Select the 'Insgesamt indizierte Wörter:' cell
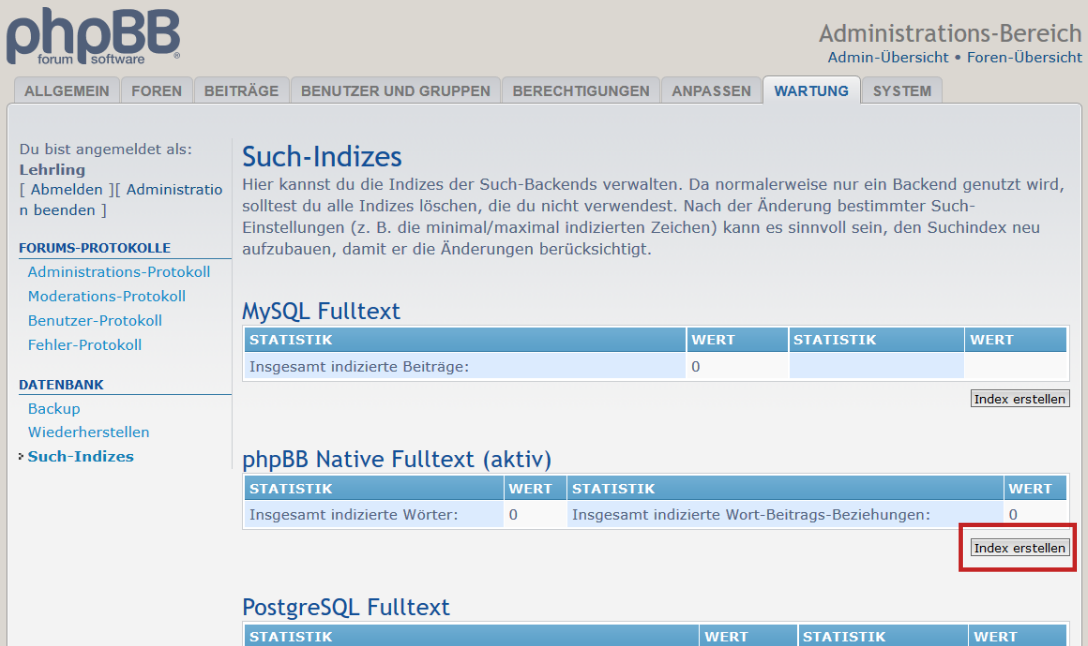Image resolution: width=1088 pixels, height=646 pixels. pyautogui.click(x=374, y=515)
